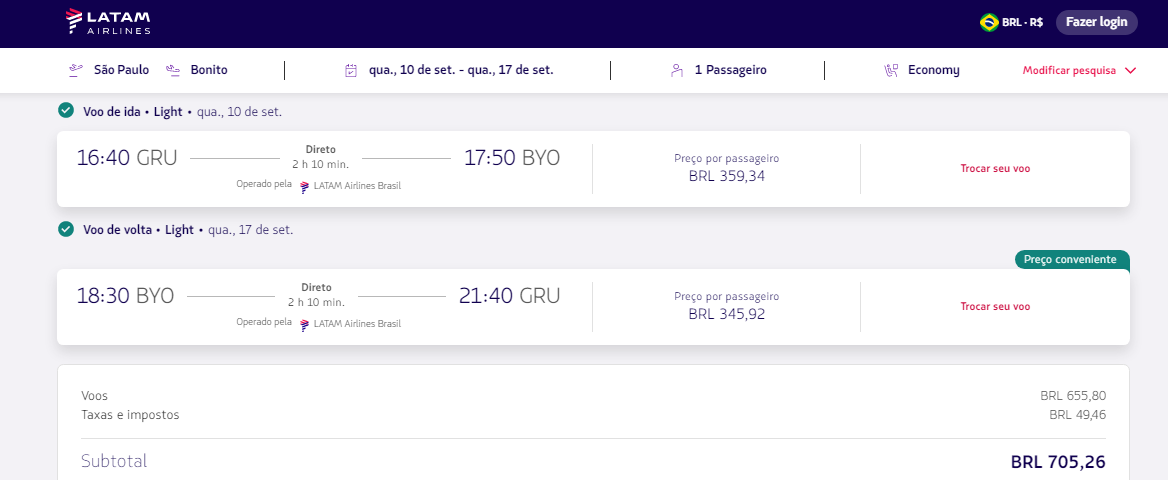This screenshot has height=480, width=1168.
Task: Click the São Paulo origin field
Action: (x=121, y=70)
